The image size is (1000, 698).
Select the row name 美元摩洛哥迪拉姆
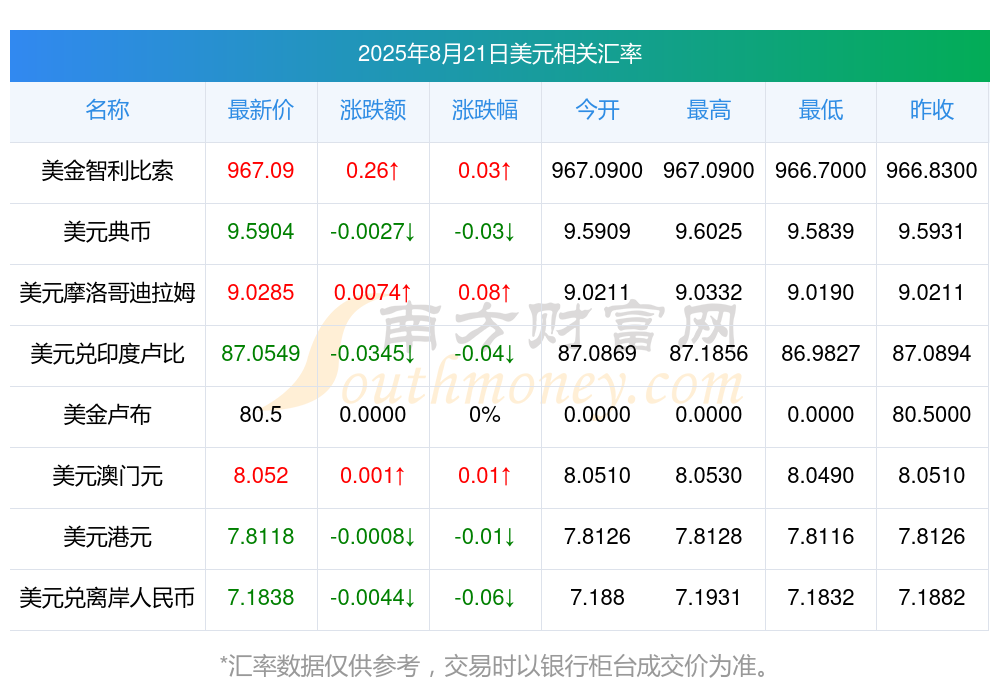click(x=107, y=293)
